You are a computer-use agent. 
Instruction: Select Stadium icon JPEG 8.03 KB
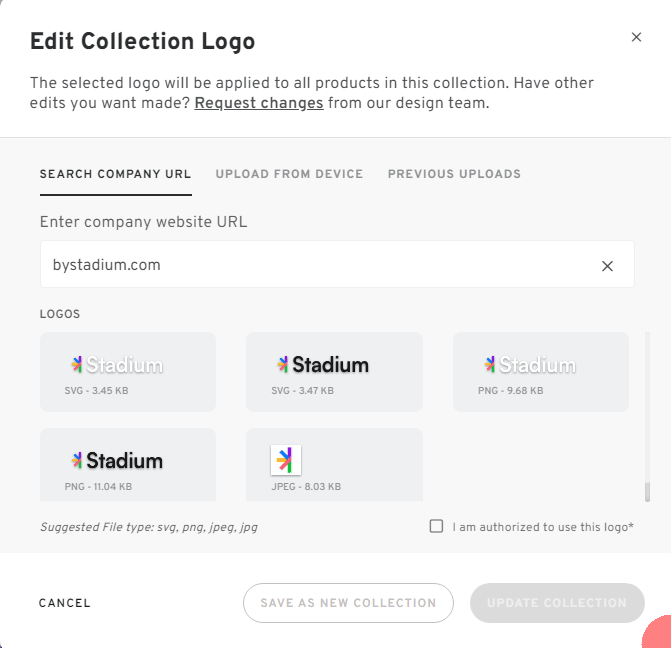tap(334, 464)
